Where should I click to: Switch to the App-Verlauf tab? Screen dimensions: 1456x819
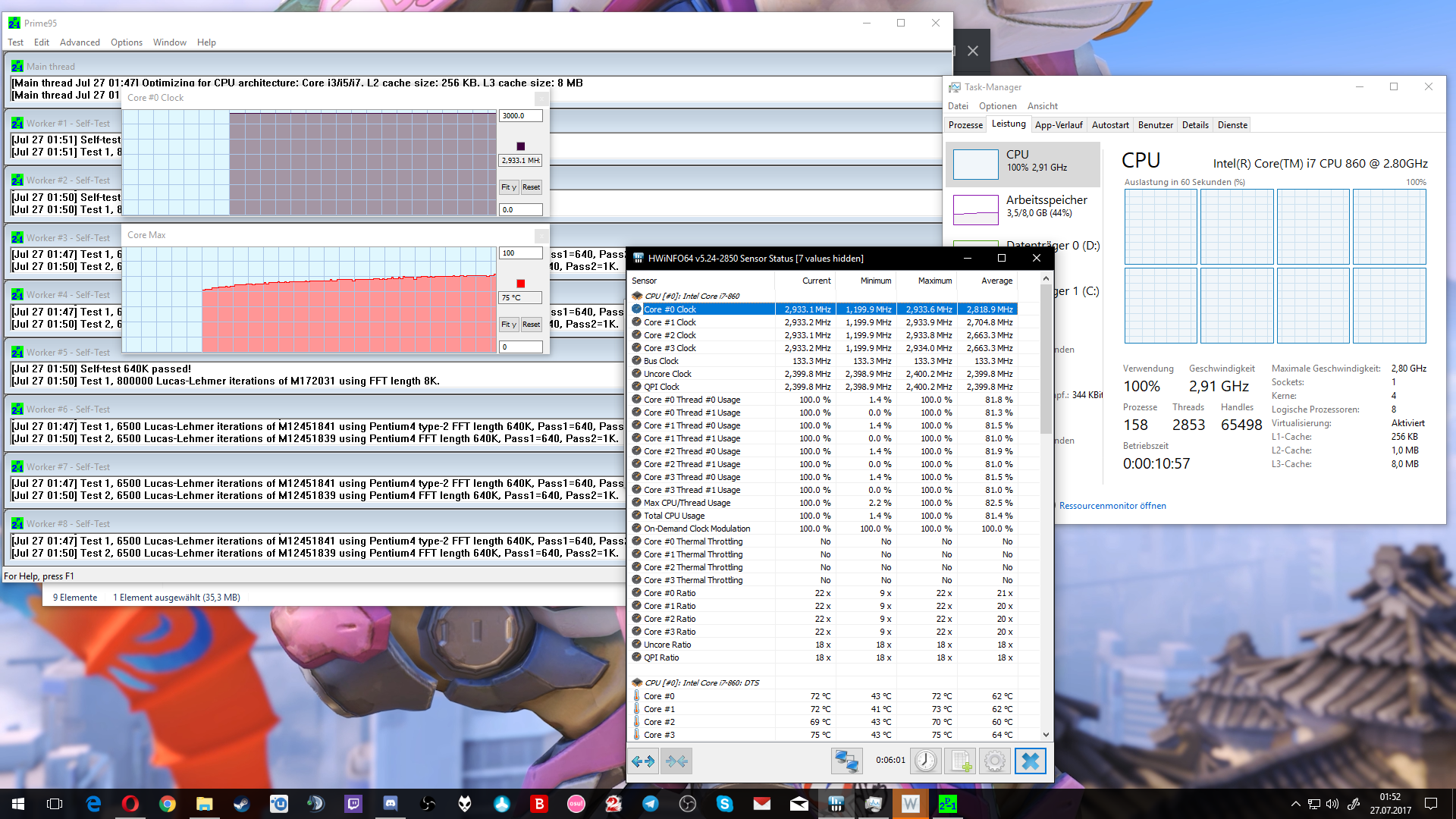click(x=1058, y=125)
